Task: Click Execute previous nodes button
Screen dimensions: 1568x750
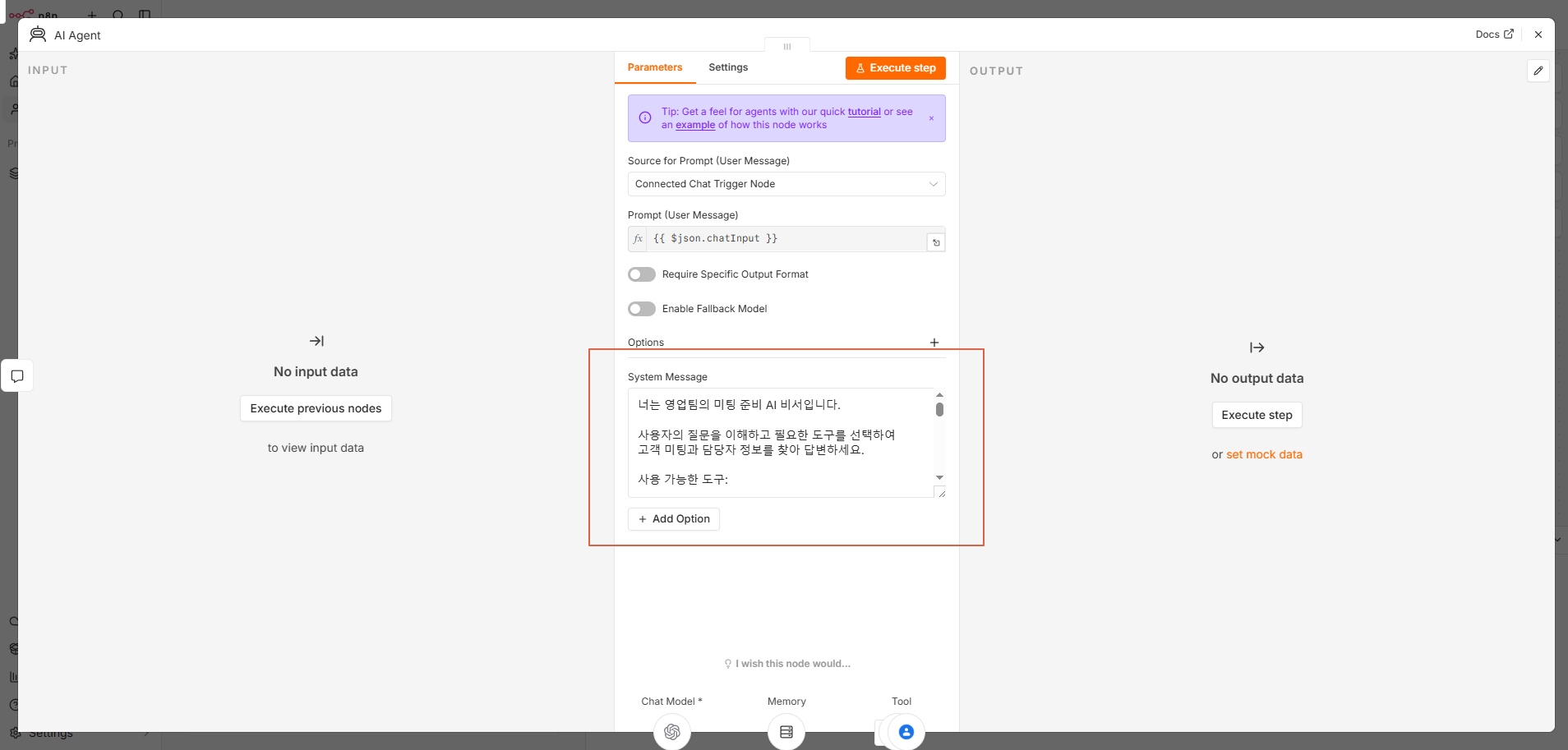Action: [316, 409]
